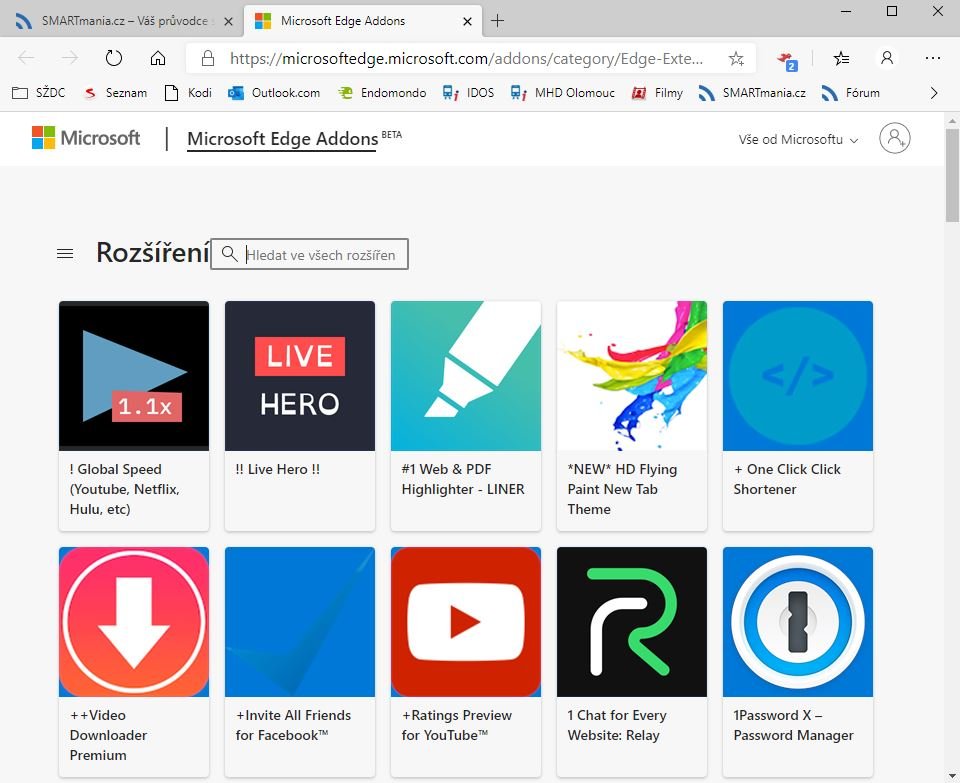Click the scrollbar down arrow
The height and width of the screenshot is (783, 960).
pyautogui.click(x=952, y=775)
